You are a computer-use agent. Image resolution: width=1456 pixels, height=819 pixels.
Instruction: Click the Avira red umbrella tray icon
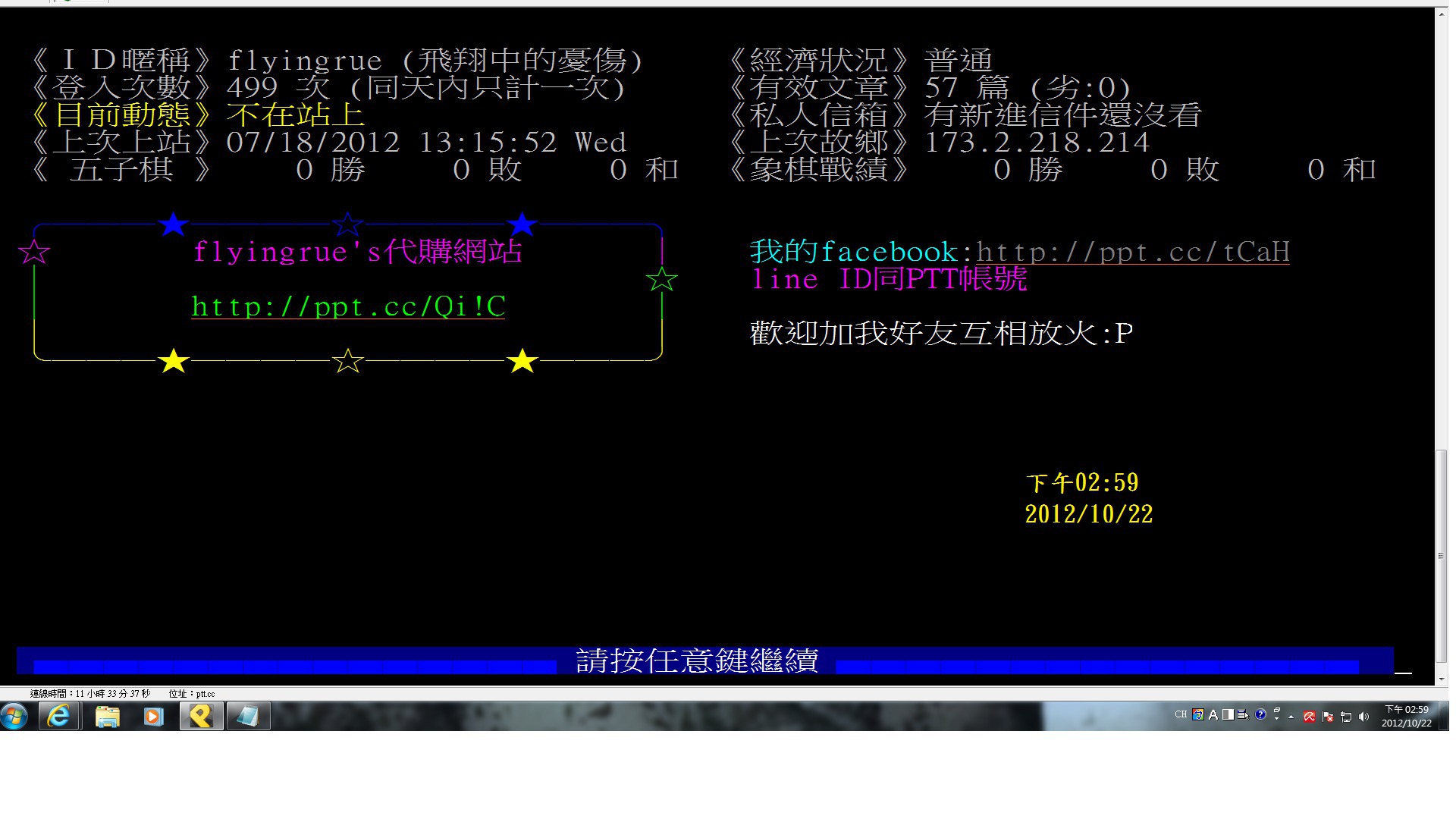point(1310,717)
